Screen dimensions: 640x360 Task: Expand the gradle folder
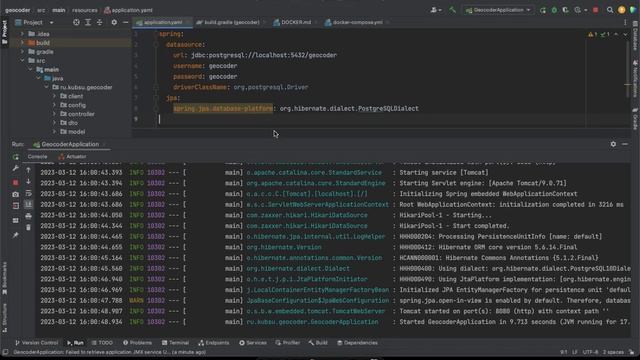coord(22,52)
